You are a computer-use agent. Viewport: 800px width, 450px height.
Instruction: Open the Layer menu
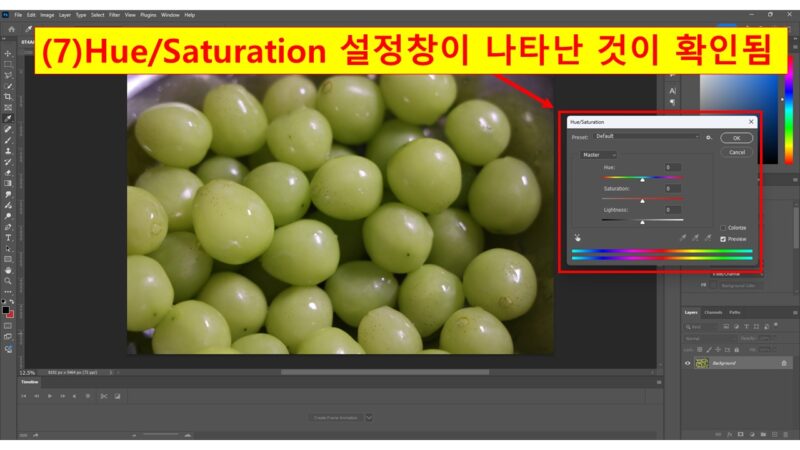point(65,15)
